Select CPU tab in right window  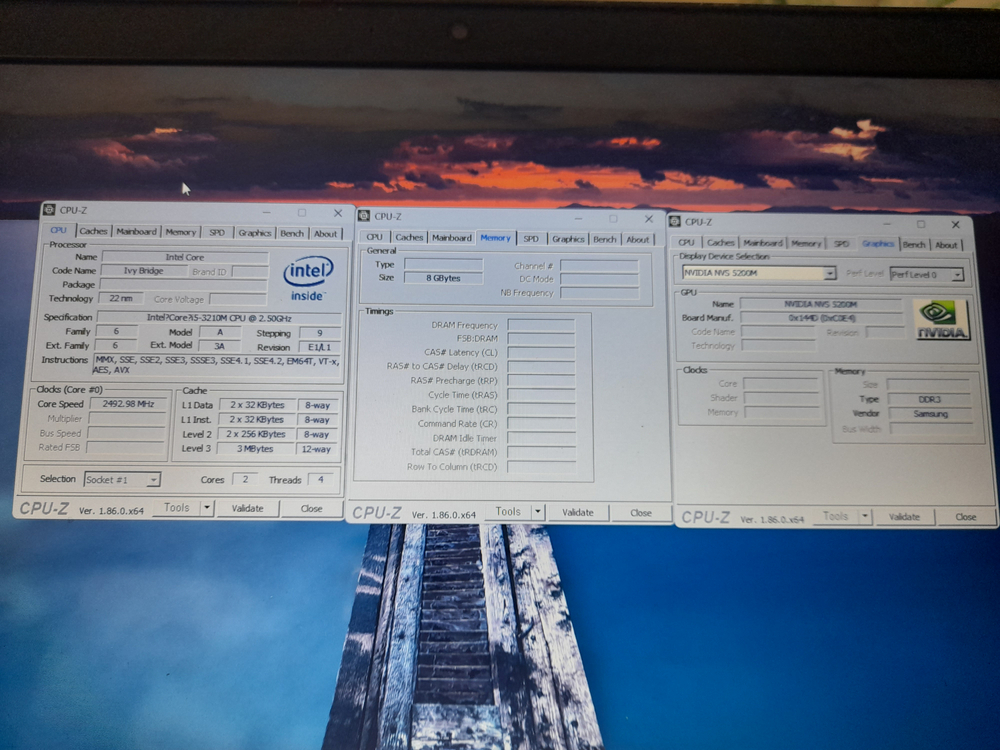click(686, 242)
